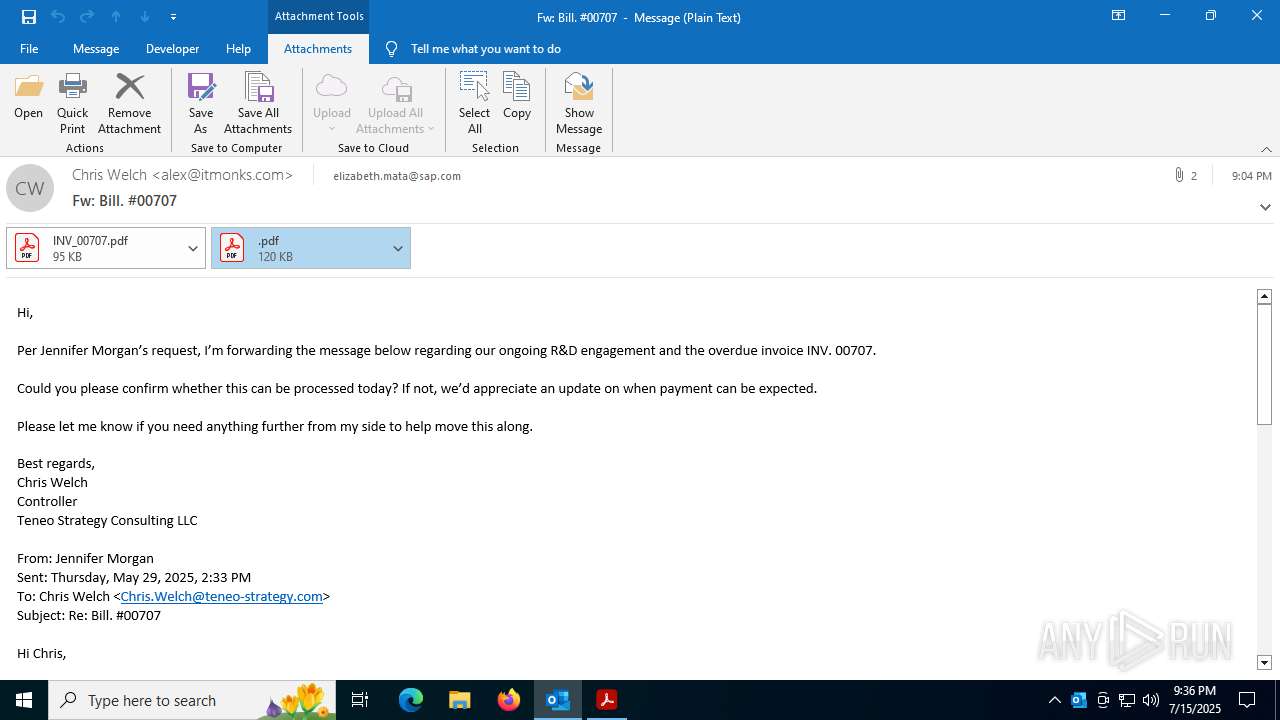Click the message body scrollbar thumb
The image size is (1280, 720).
click(x=1264, y=364)
